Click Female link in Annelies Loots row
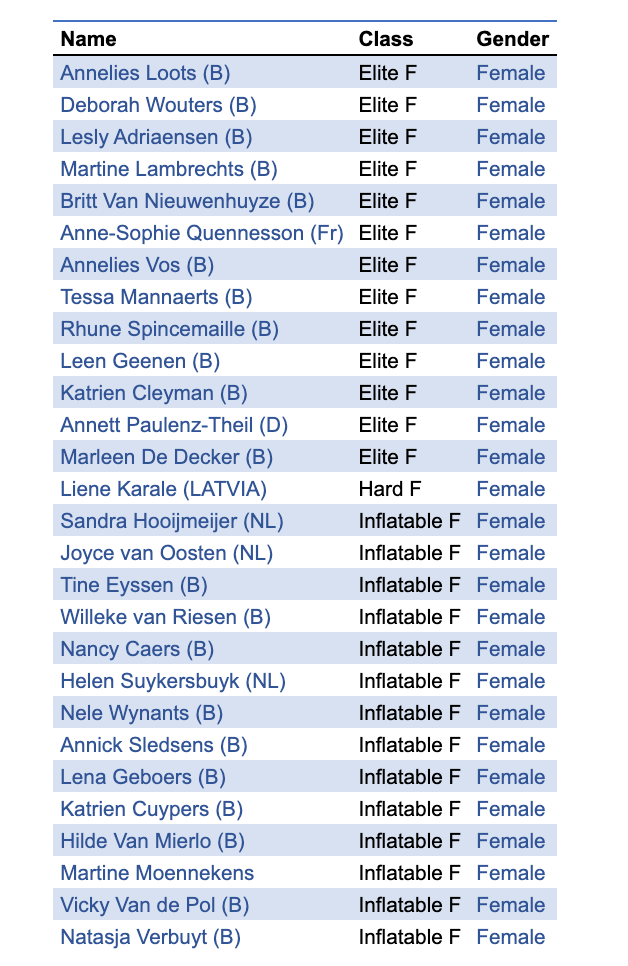628x966 pixels. click(x=510, y=73)
